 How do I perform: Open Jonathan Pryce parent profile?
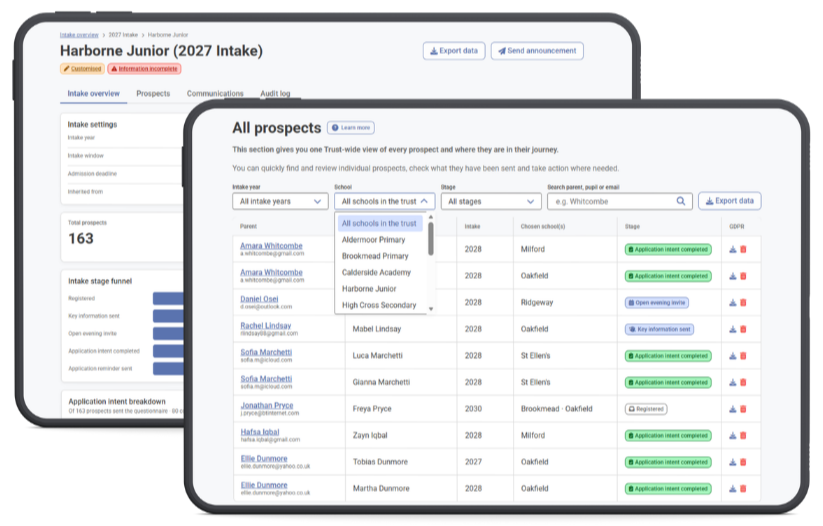[267, 405]
